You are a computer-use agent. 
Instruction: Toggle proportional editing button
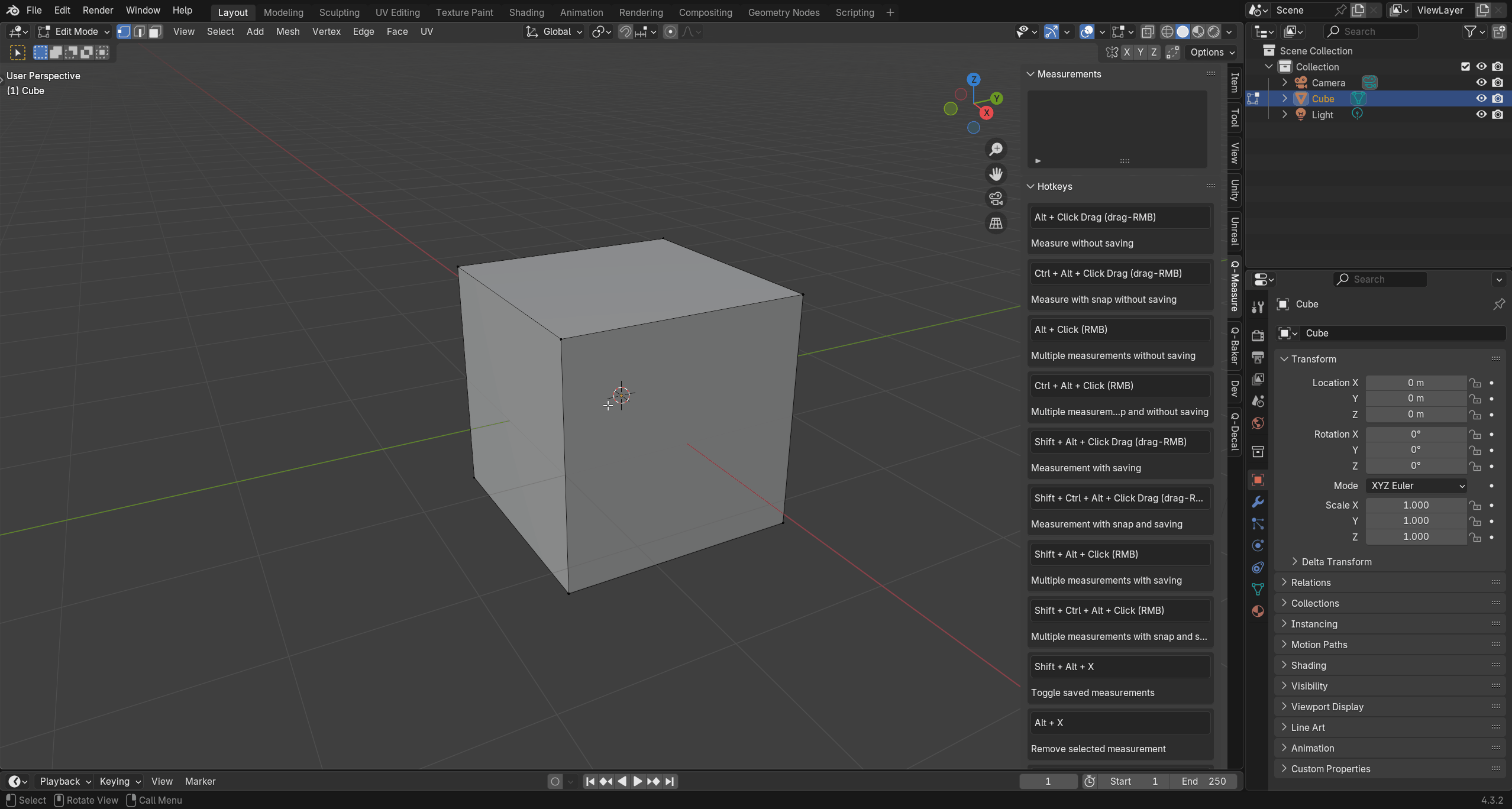(670, 31)
